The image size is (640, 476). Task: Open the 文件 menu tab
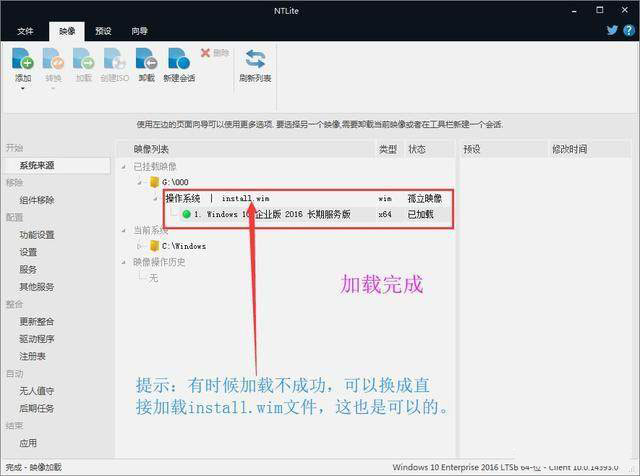(25, 31)
